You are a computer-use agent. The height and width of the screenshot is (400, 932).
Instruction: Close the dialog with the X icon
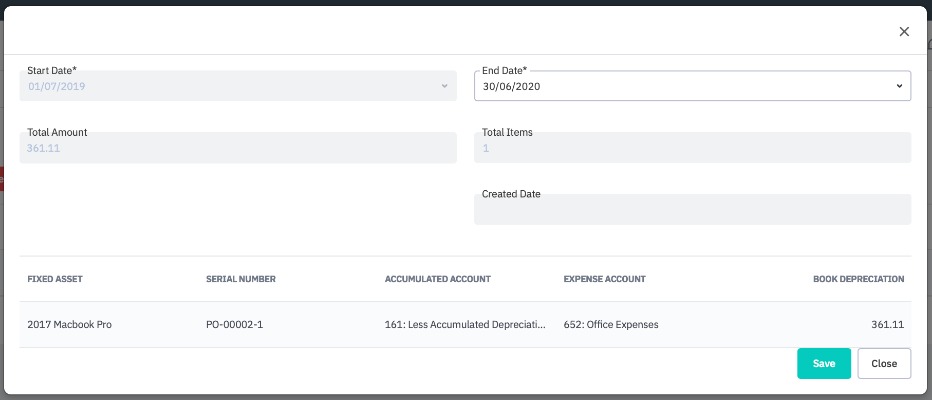pyautogui.click(x=904, y=32)
